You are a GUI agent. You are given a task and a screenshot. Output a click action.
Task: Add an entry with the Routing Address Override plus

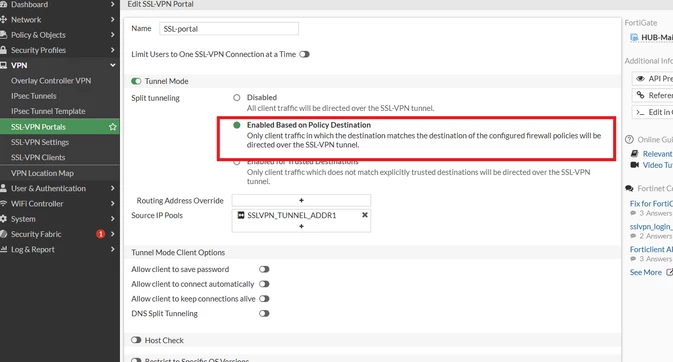pos(301,201)
